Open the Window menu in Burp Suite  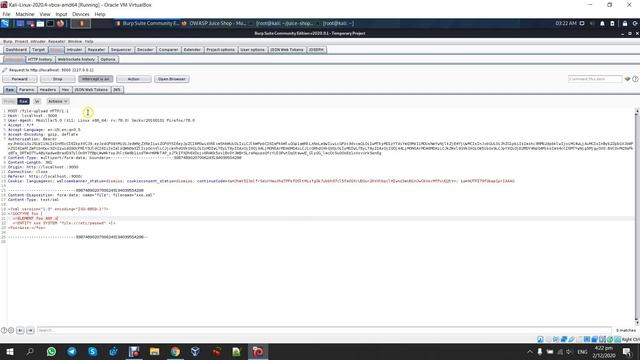(75, 41)
